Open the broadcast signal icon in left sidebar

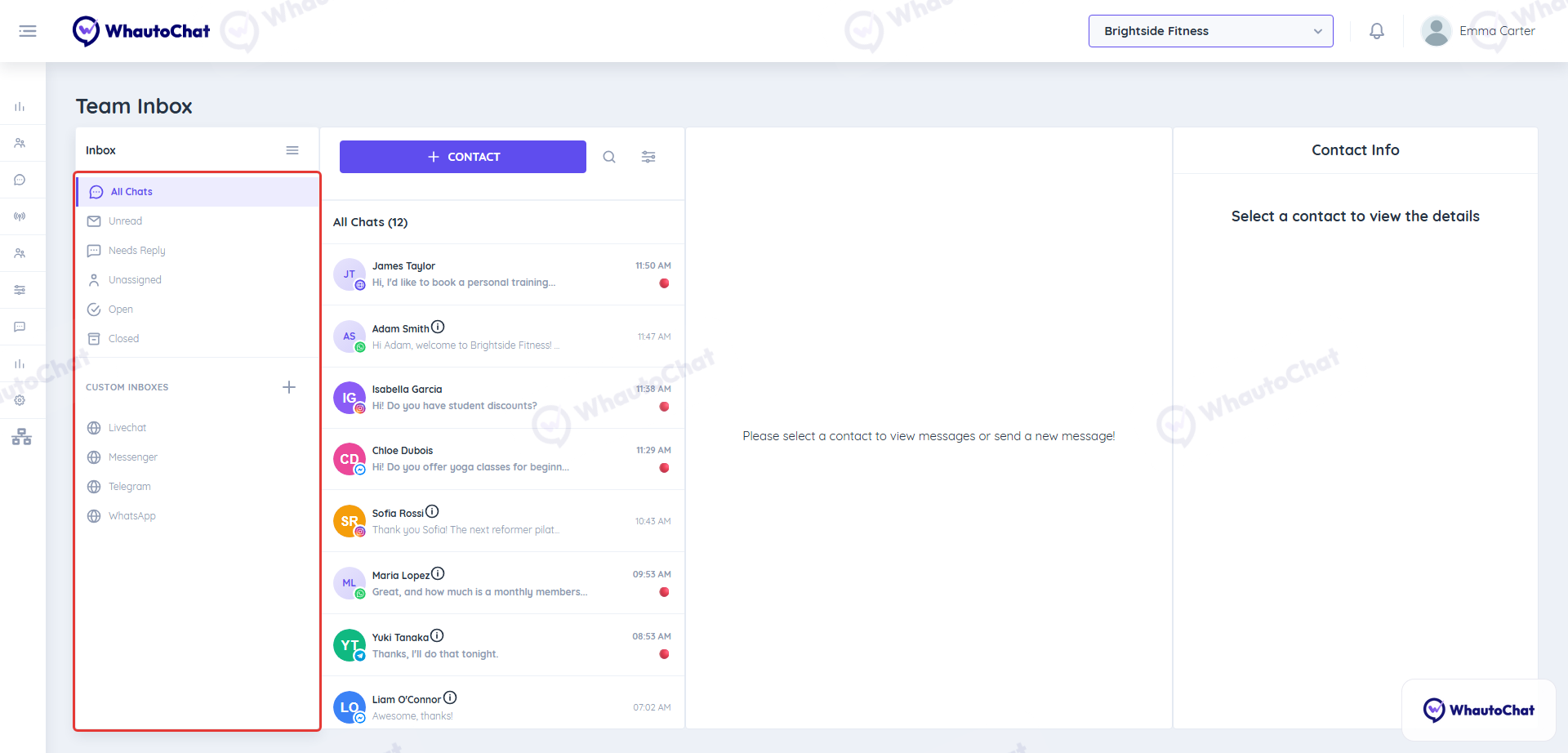point(20,216)
